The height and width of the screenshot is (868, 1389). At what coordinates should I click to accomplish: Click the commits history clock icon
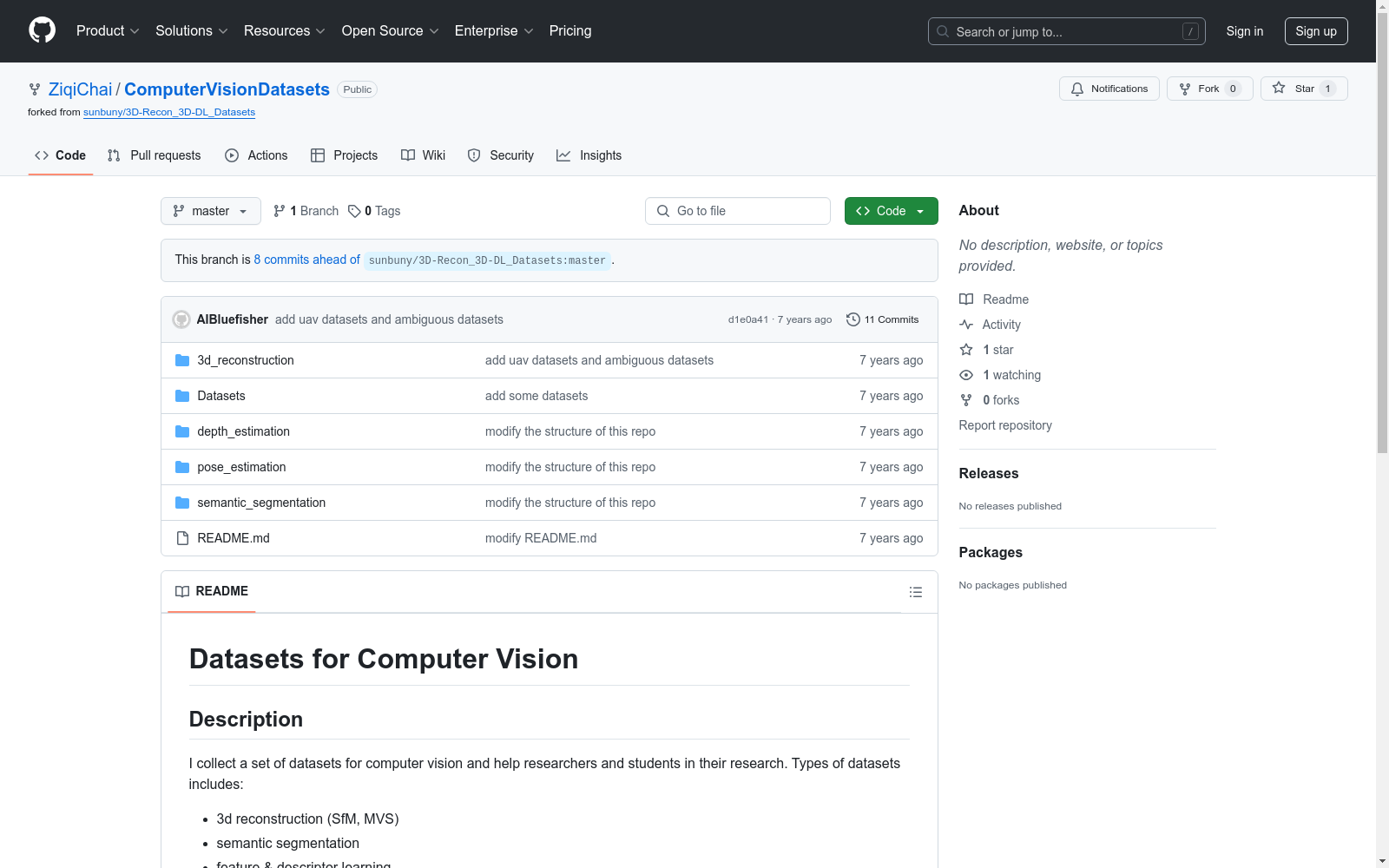[853, 319]
